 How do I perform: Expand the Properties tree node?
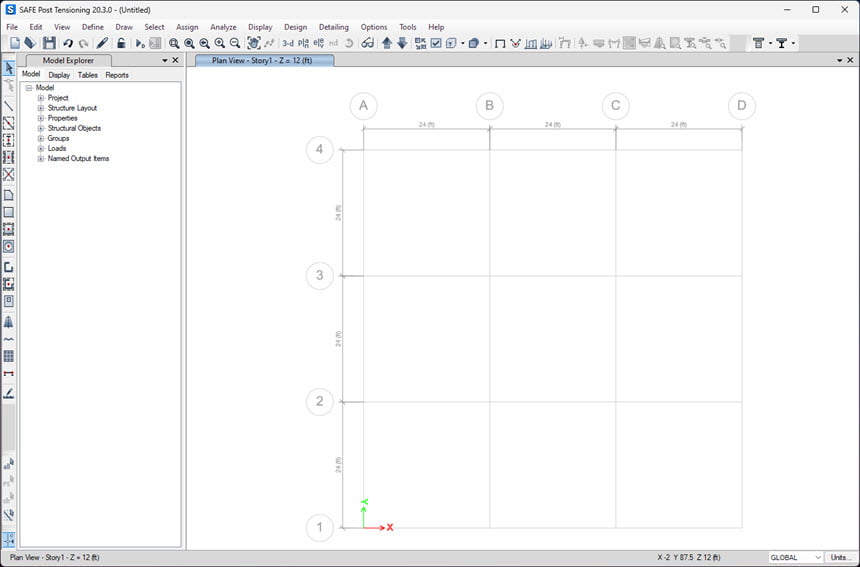(41, 118)
